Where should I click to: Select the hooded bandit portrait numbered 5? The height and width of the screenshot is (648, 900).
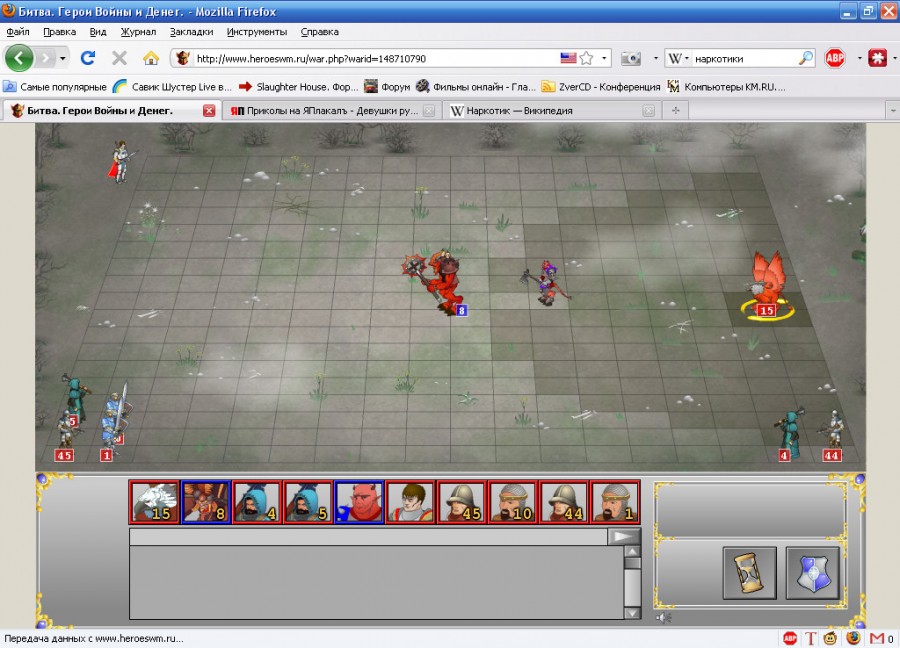coord(308,502)
